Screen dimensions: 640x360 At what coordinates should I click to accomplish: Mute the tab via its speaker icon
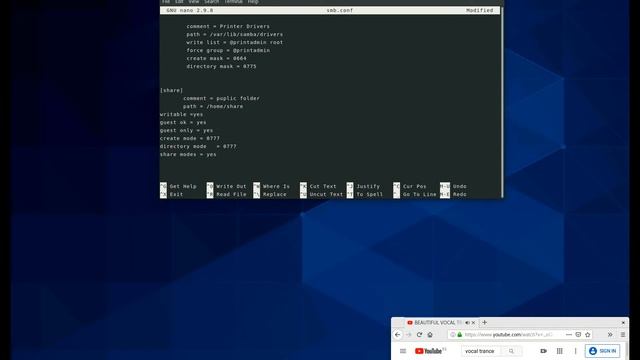point(467,323)
